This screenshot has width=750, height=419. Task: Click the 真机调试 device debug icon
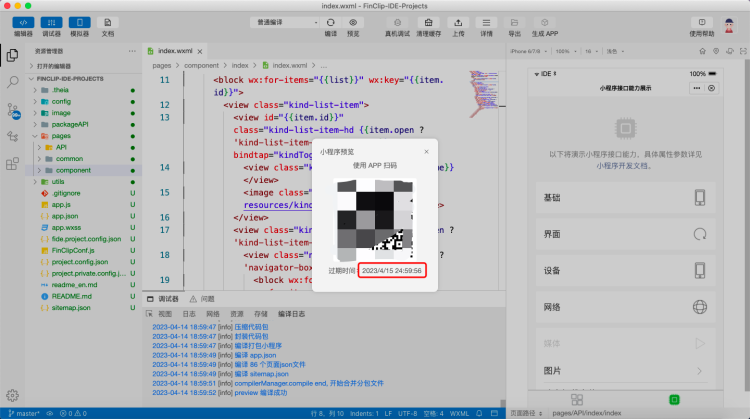397,22
